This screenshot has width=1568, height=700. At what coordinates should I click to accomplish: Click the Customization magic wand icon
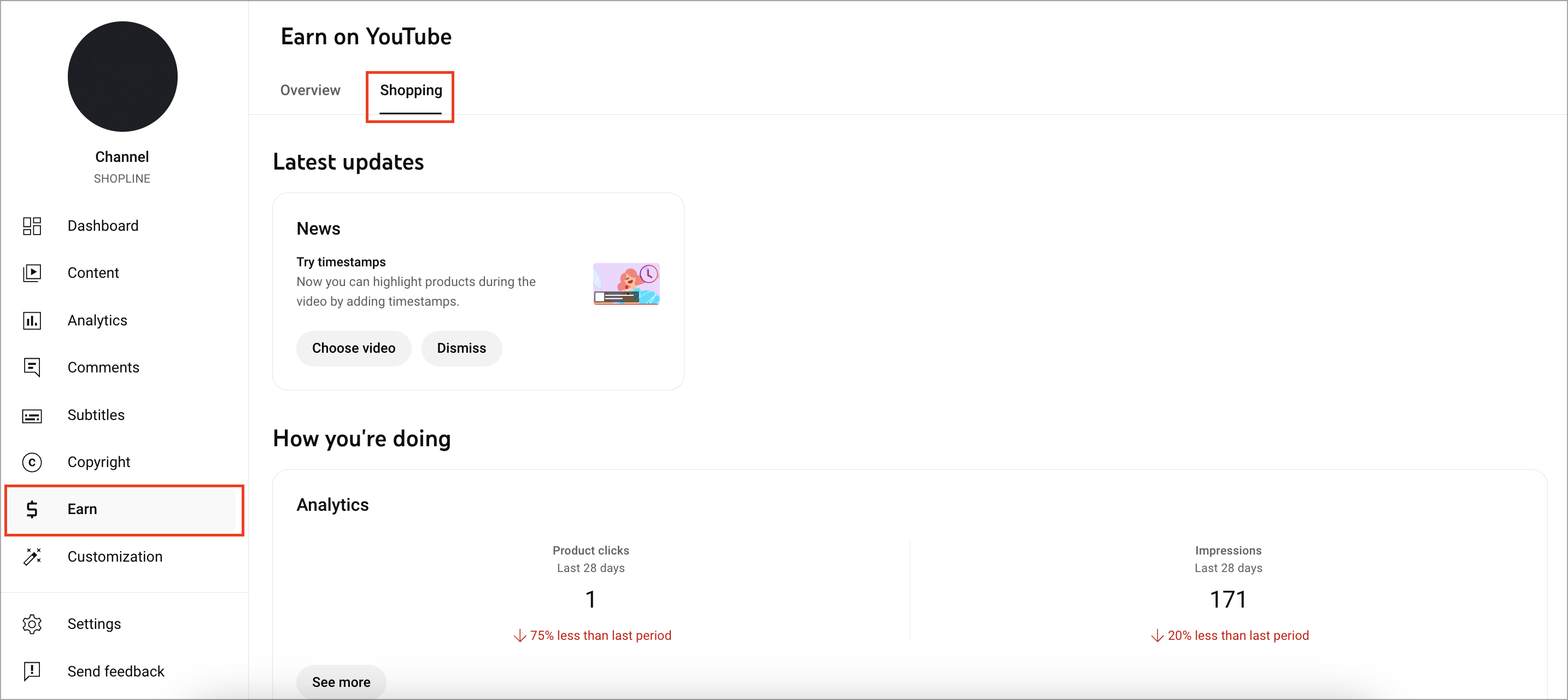coord(32,556)
